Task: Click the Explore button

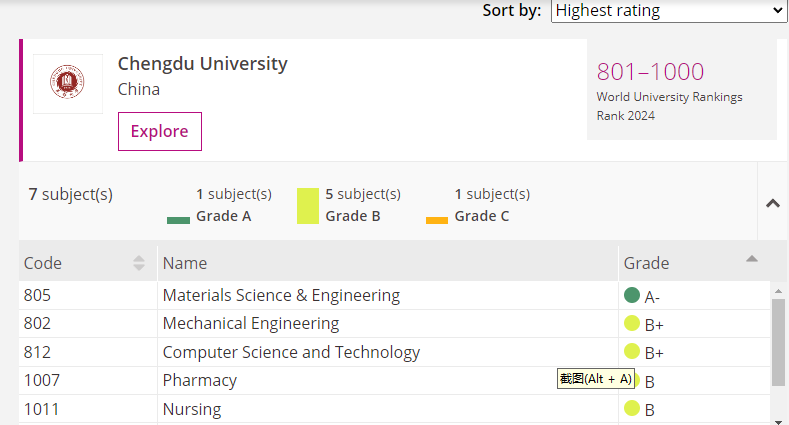Action: [160, 131]
